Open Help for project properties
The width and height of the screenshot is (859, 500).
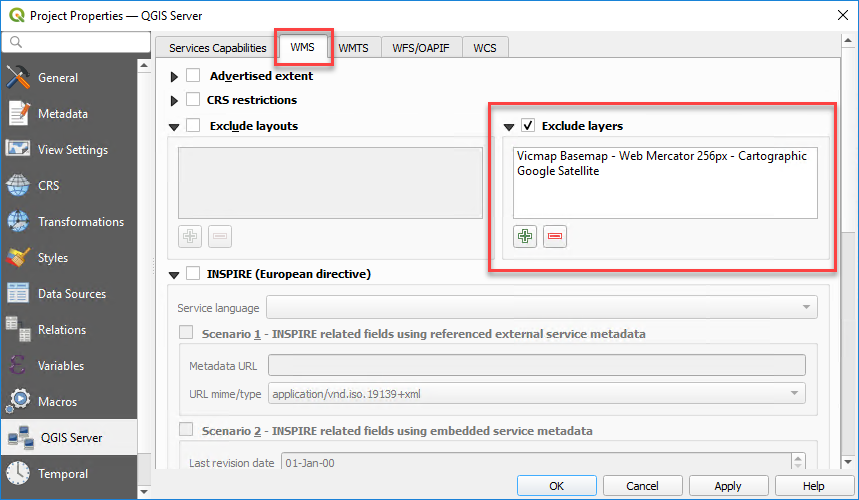(814, 486)
